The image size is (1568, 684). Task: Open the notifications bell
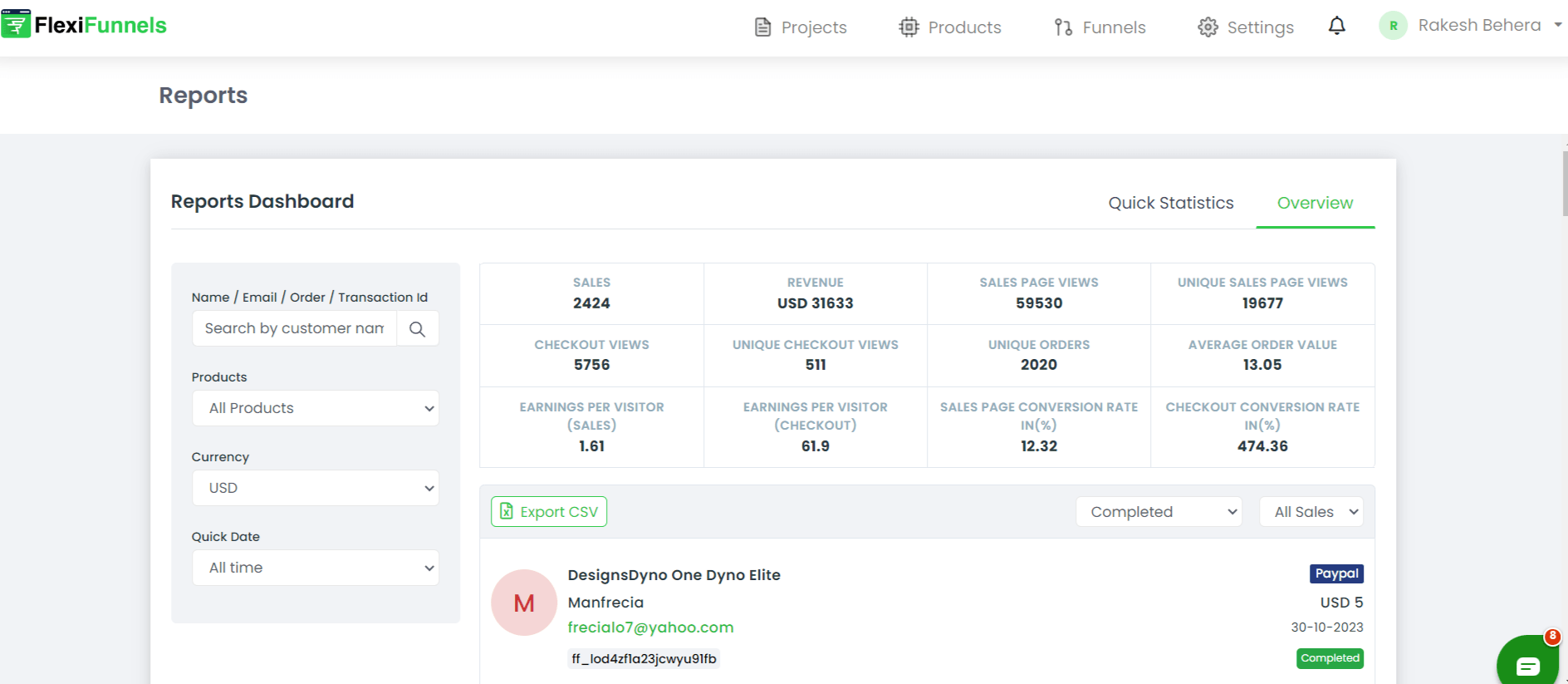click(1336, 26)
